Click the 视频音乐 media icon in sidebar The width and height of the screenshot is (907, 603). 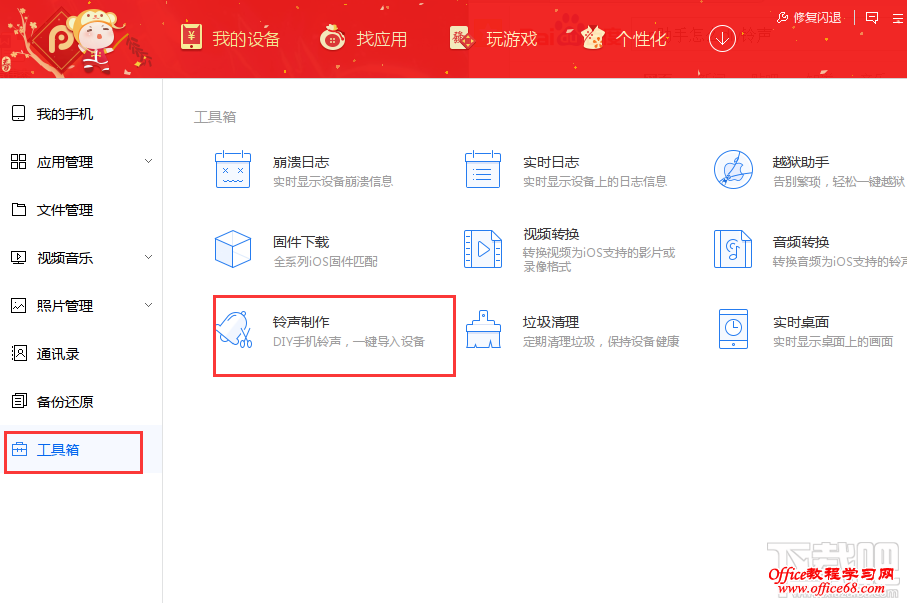(19, 258)
